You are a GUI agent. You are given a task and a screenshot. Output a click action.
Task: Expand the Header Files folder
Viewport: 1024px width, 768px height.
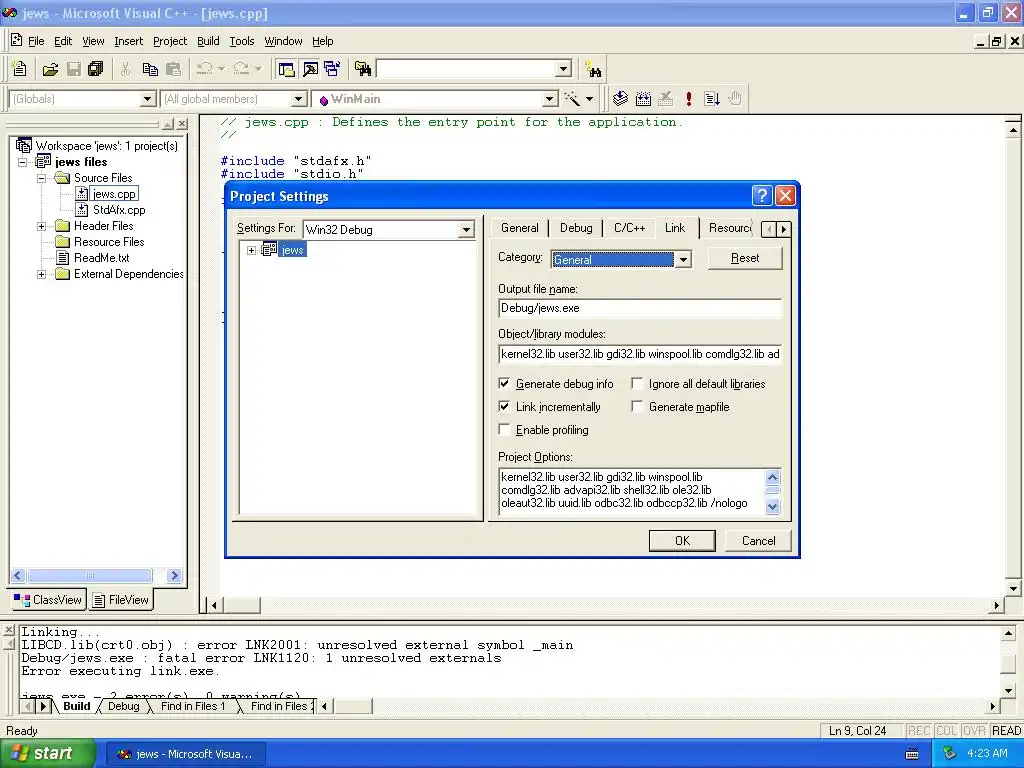[x=41, y=226]
